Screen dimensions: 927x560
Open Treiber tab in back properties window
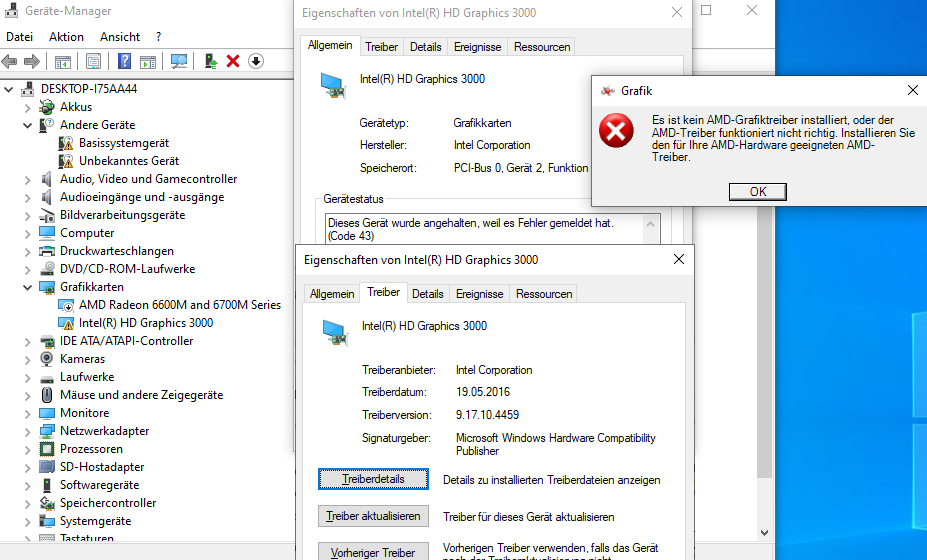[x=381, y=47]
